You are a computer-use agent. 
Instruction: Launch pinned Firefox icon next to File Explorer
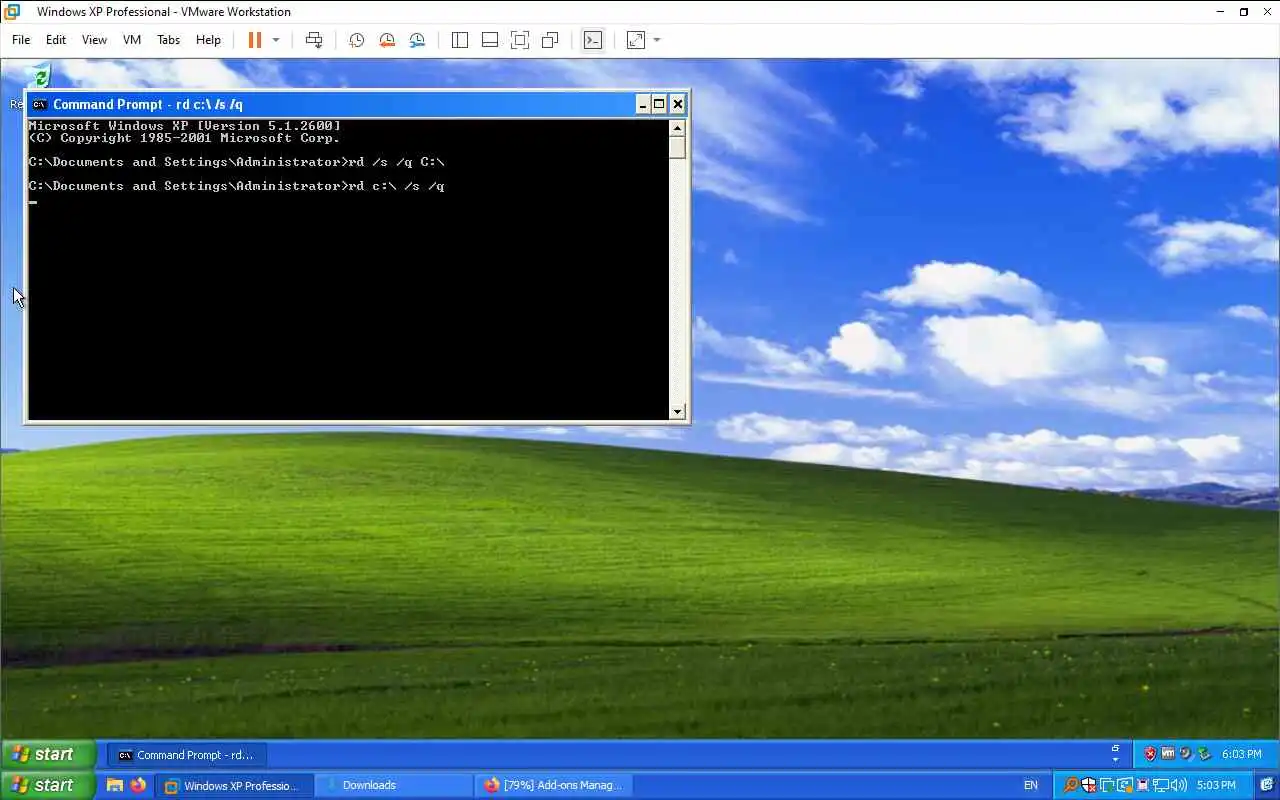138,785
